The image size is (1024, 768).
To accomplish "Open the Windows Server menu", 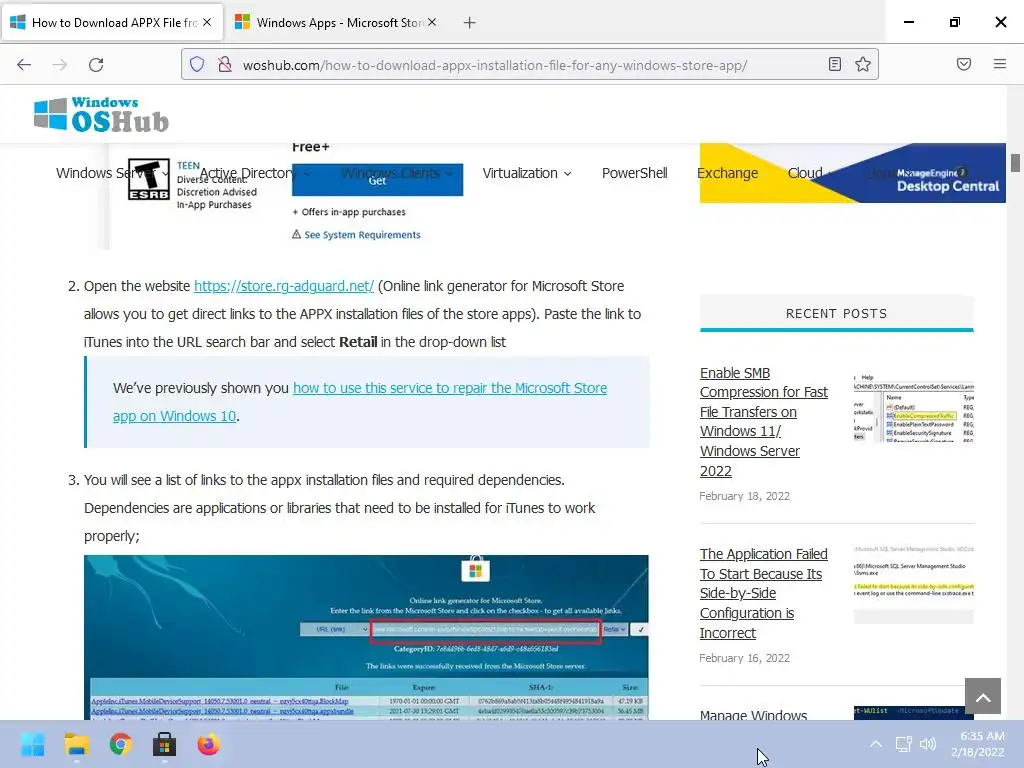I will (112, 173).
